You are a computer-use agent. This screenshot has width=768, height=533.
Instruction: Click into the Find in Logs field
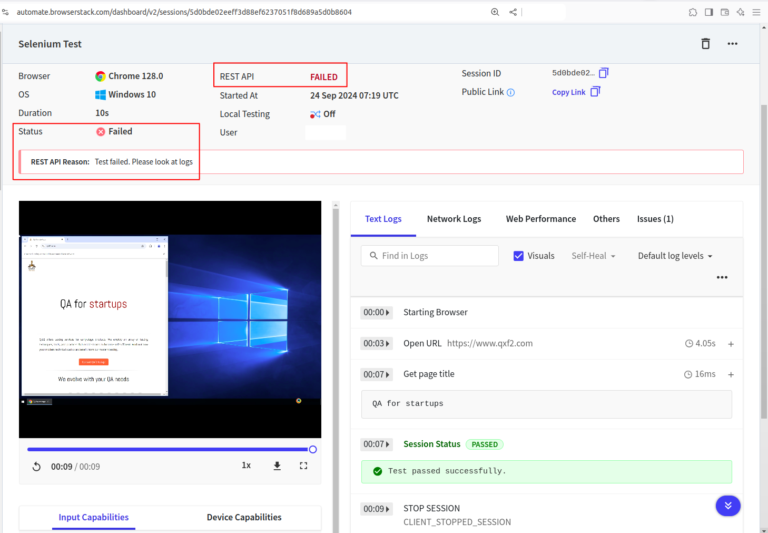(x=430, y=256)
